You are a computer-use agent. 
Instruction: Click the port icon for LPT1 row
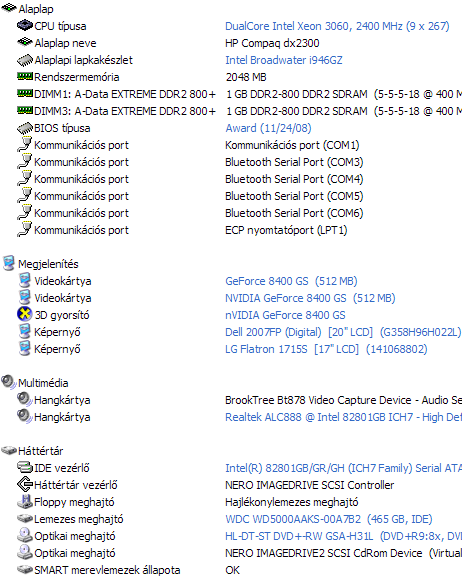(25, 229)
